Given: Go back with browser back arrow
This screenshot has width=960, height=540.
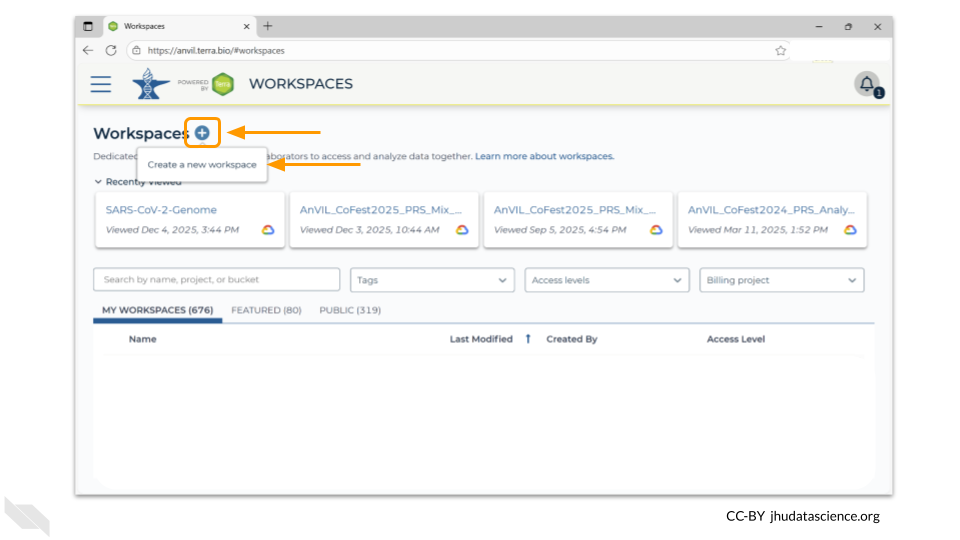Looking at the screenshot, I should click(x=88, y=50).
